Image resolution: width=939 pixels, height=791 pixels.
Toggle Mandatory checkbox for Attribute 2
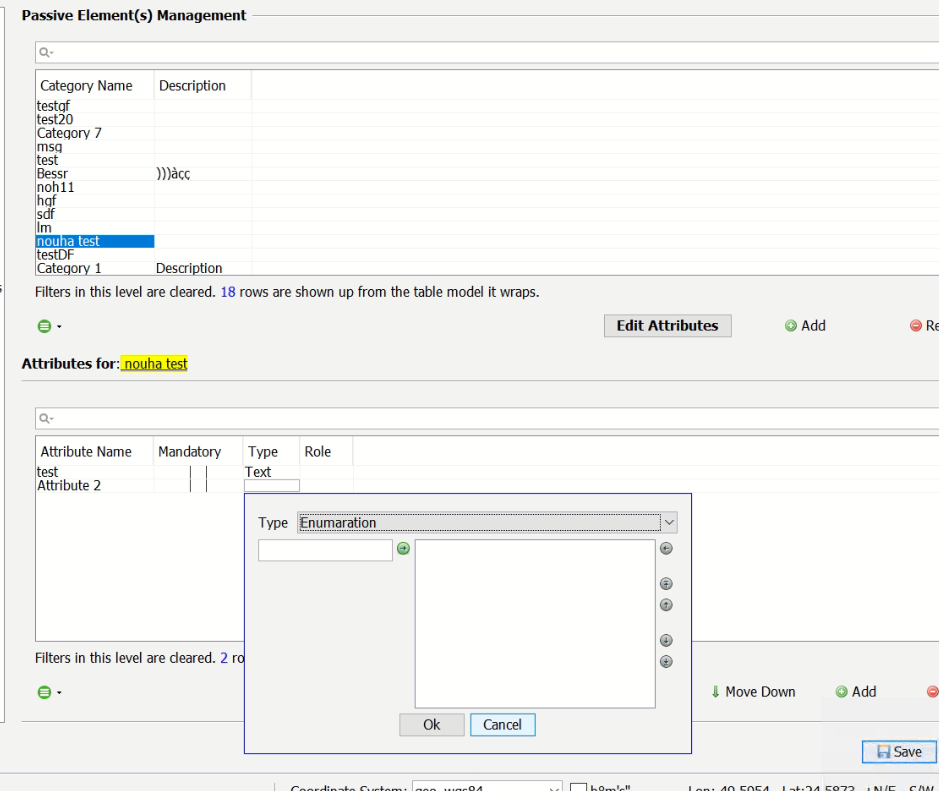[x=198, y=486]
